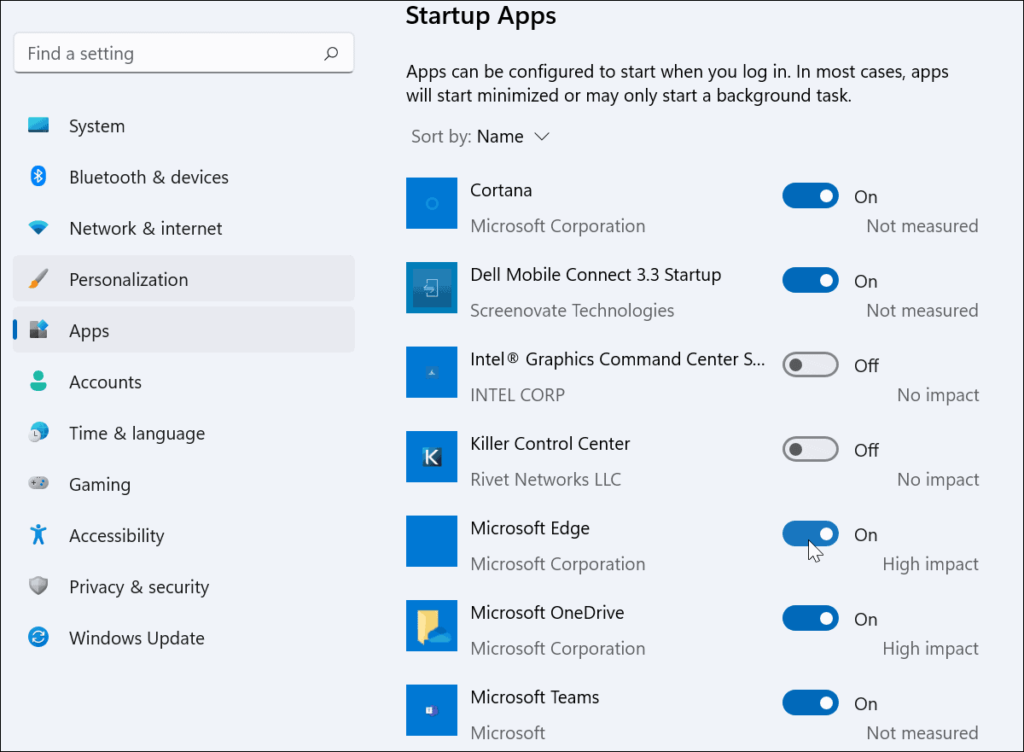Enable Intel Graphics Command Center toggle

click(810, 365)
